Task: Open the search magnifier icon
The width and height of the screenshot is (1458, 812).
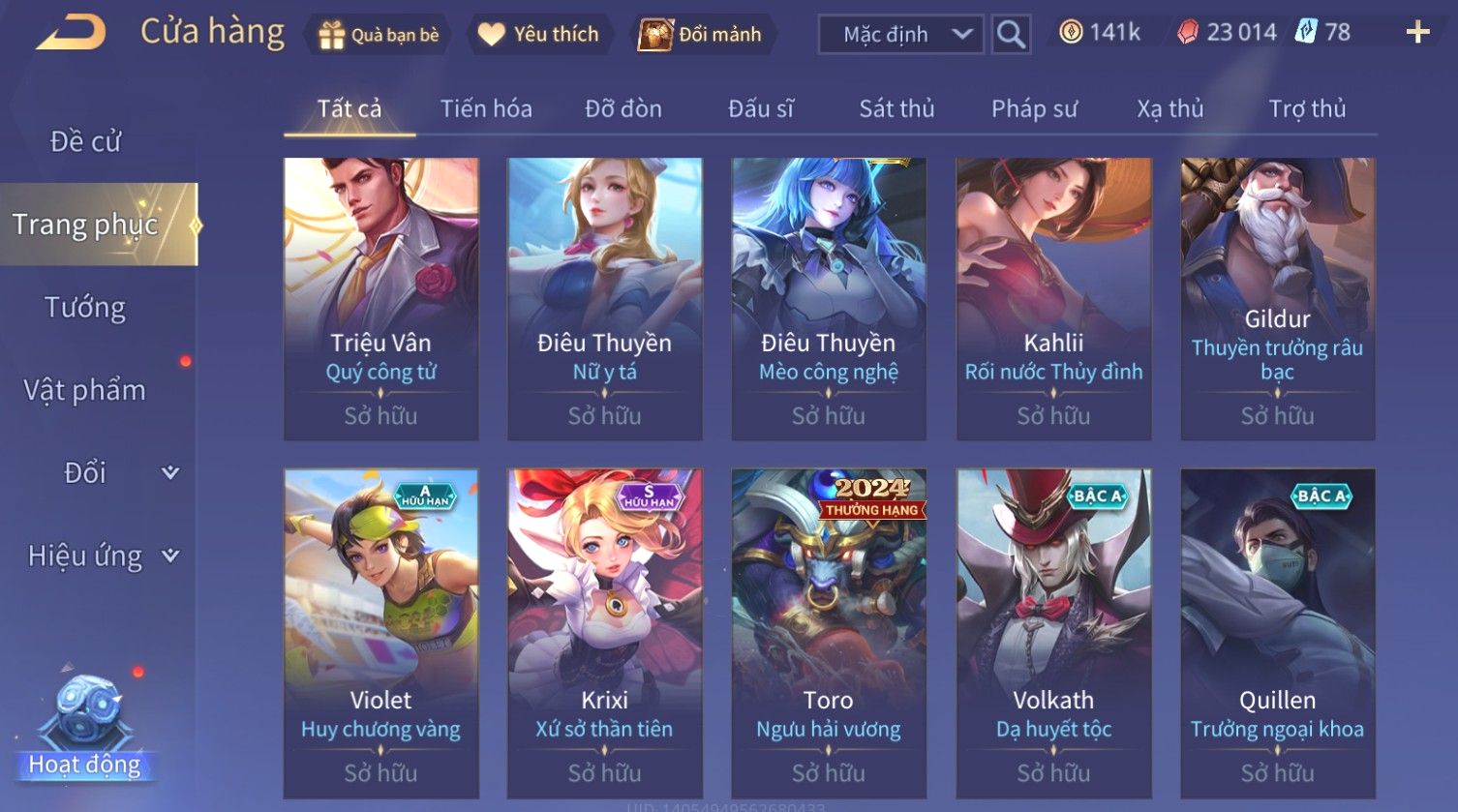Action: pyautogui.click(x=1011, y=35)
